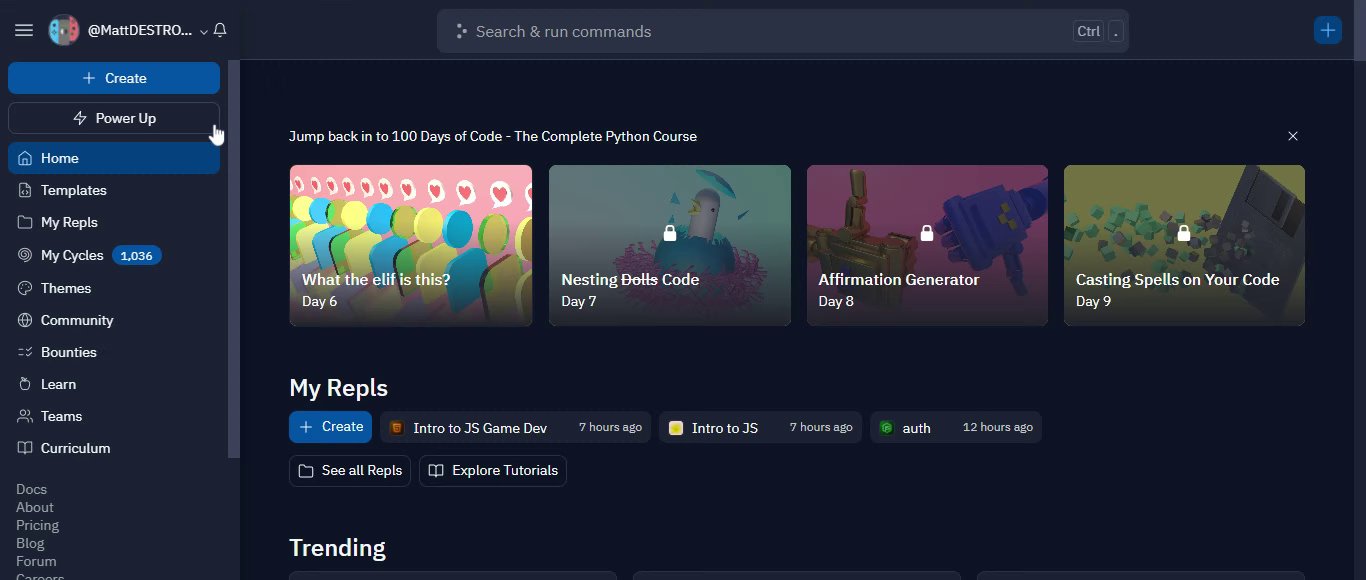The width and height of the screenshot is (1366, 580).
Task: Open the Docs link
Action: 31,489
